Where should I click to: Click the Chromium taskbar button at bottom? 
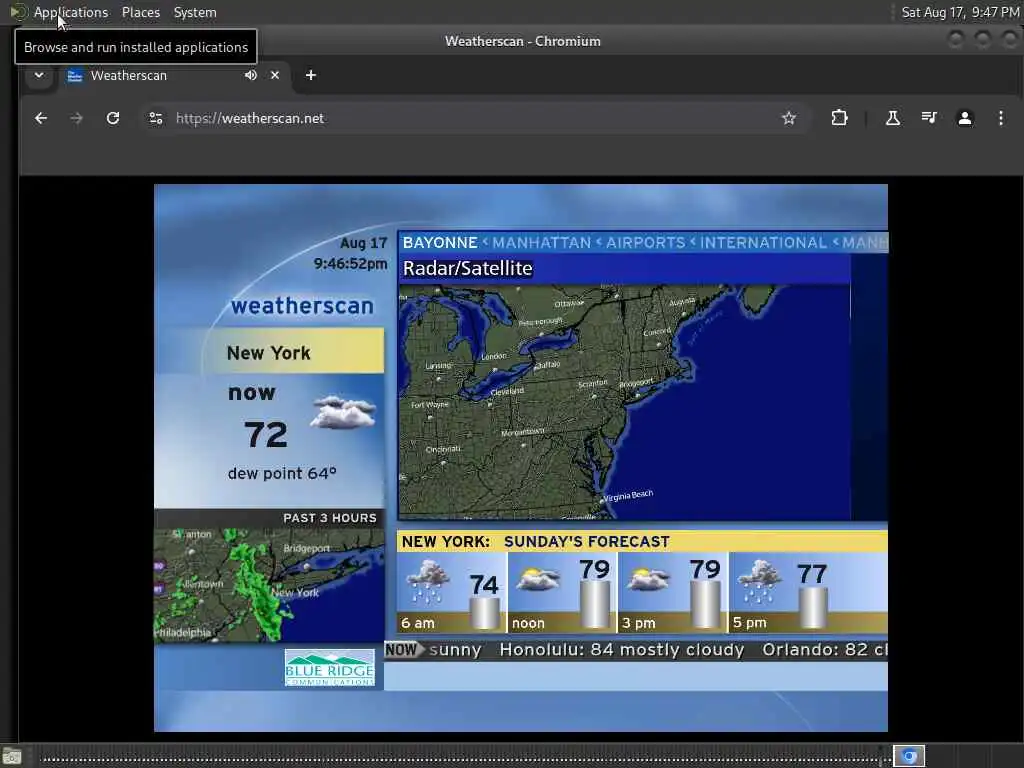(909, 756)
